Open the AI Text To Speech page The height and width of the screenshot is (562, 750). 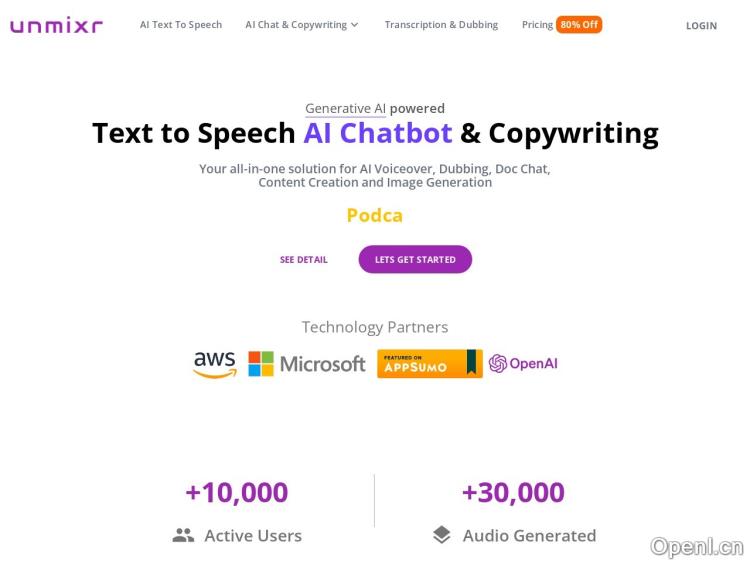(x=181, y=25)
